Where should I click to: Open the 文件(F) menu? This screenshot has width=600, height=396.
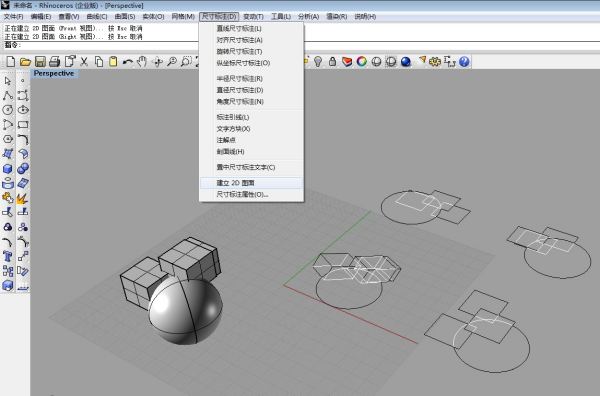pos(13,16)
